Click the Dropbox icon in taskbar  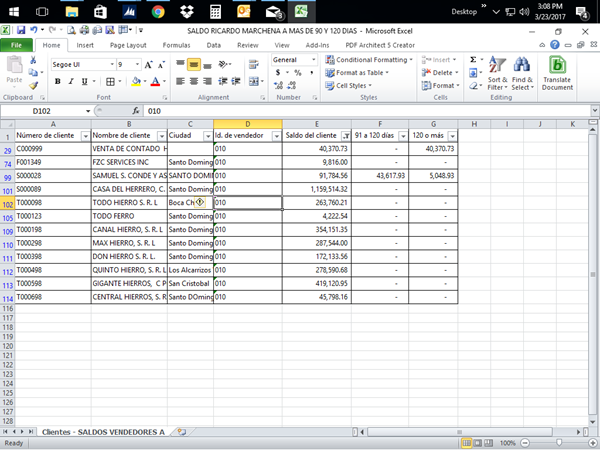click(188, 12)
